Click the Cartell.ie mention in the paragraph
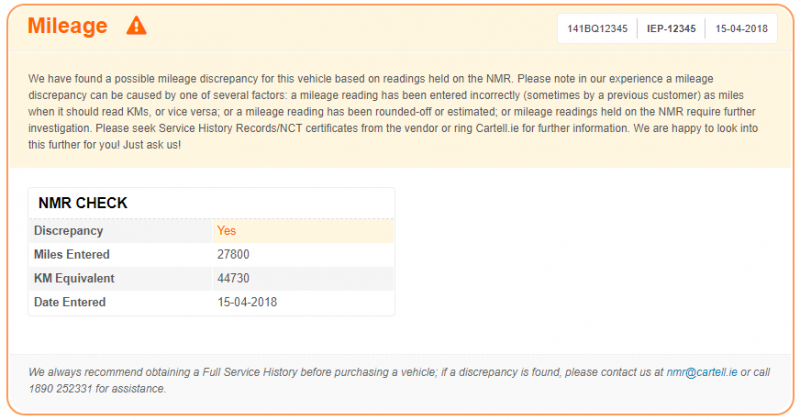The height and width of the screenshot is (420, 800). coord(497,128)
